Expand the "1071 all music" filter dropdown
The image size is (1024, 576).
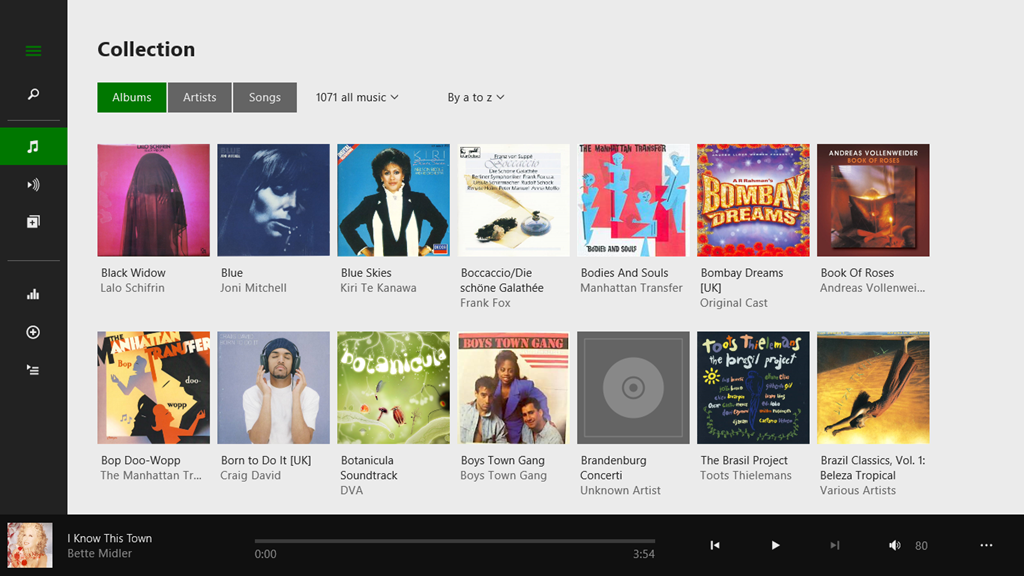[357, 97]
